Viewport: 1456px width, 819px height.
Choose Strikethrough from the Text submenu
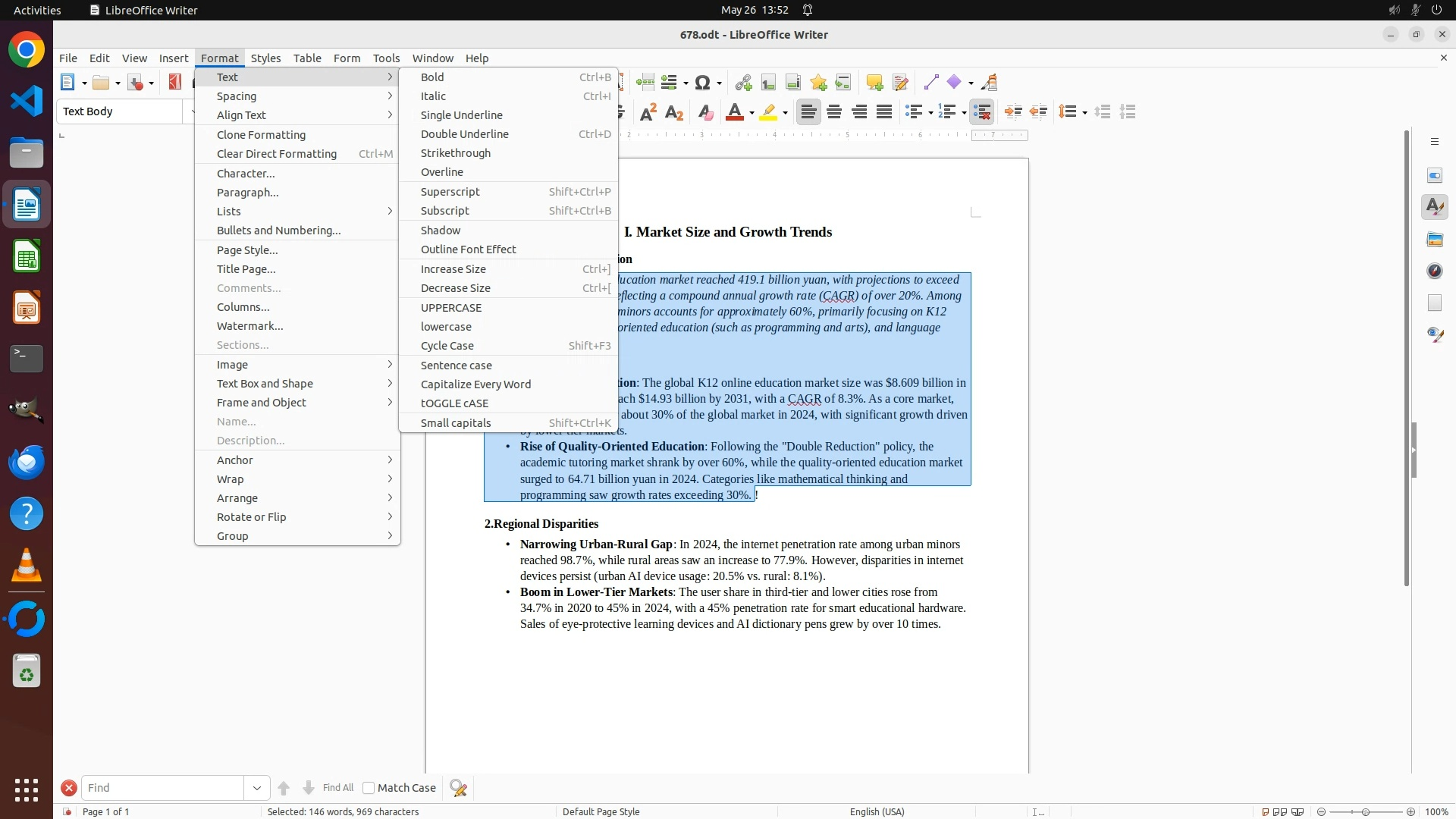point(455,153)
